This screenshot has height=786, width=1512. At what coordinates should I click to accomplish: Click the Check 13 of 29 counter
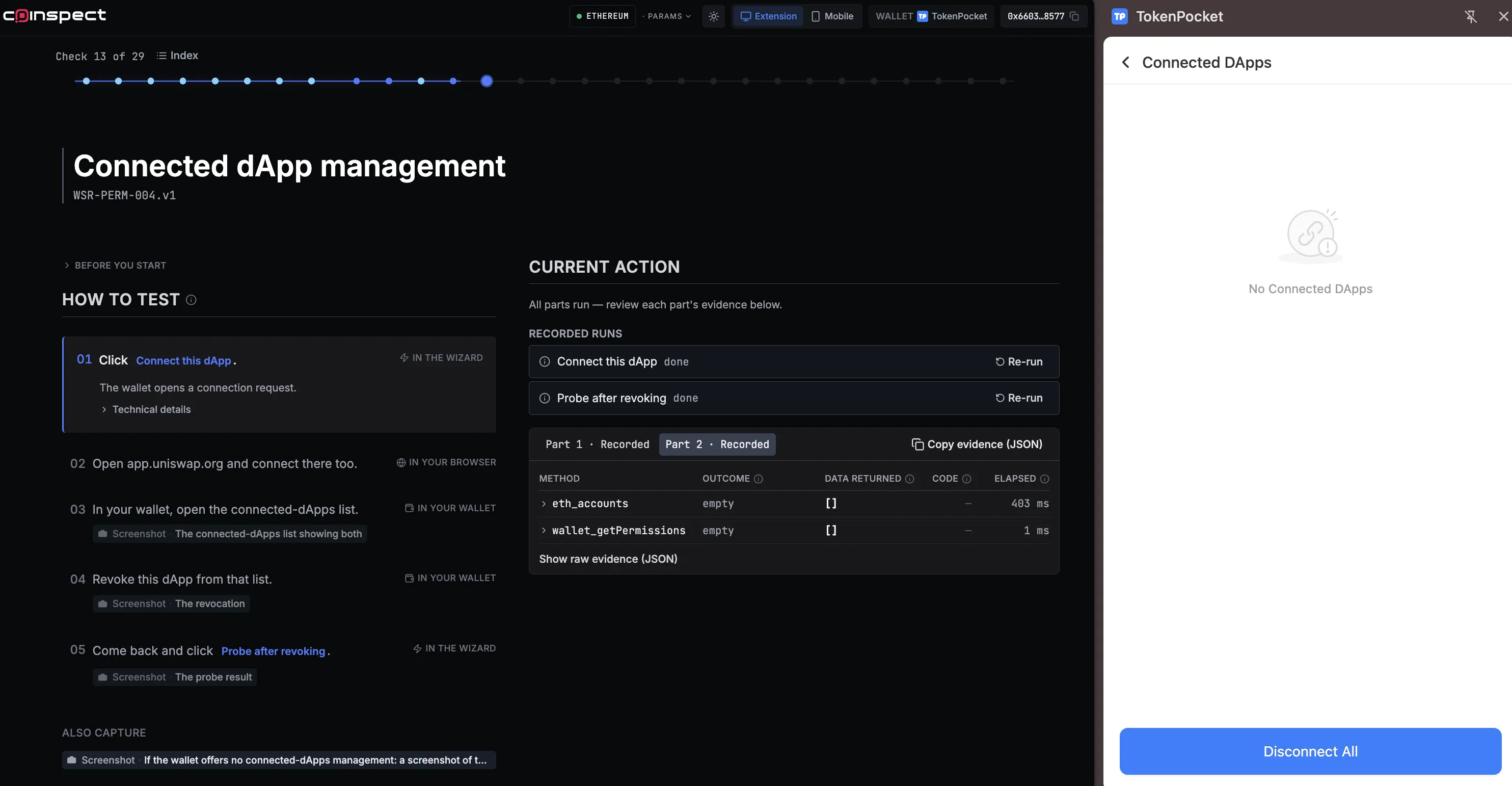[x=100, y=57]
